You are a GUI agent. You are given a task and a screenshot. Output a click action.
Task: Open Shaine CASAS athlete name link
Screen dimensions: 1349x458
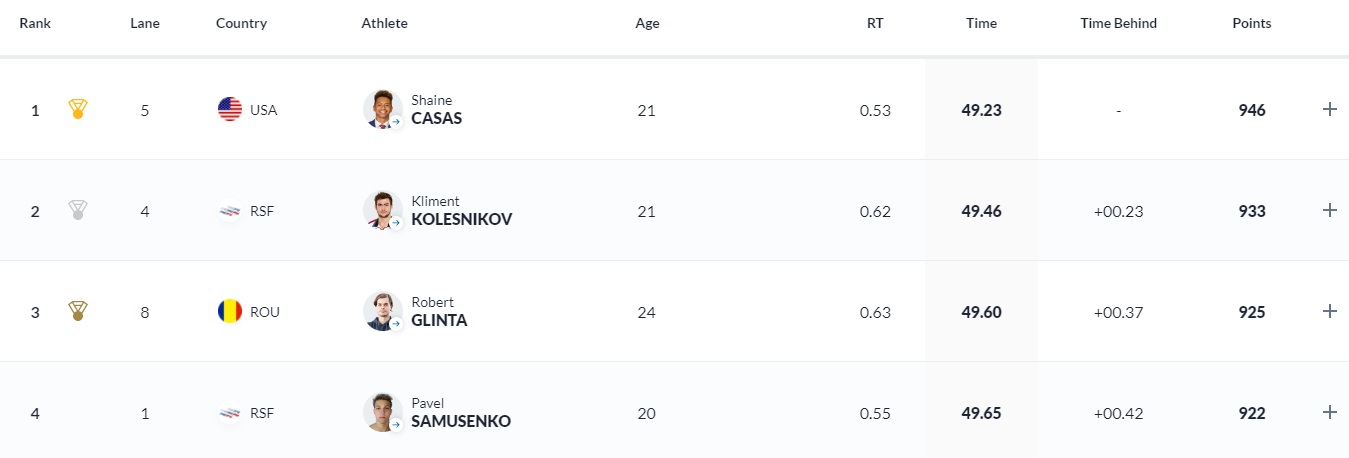(x=437, y=118)
